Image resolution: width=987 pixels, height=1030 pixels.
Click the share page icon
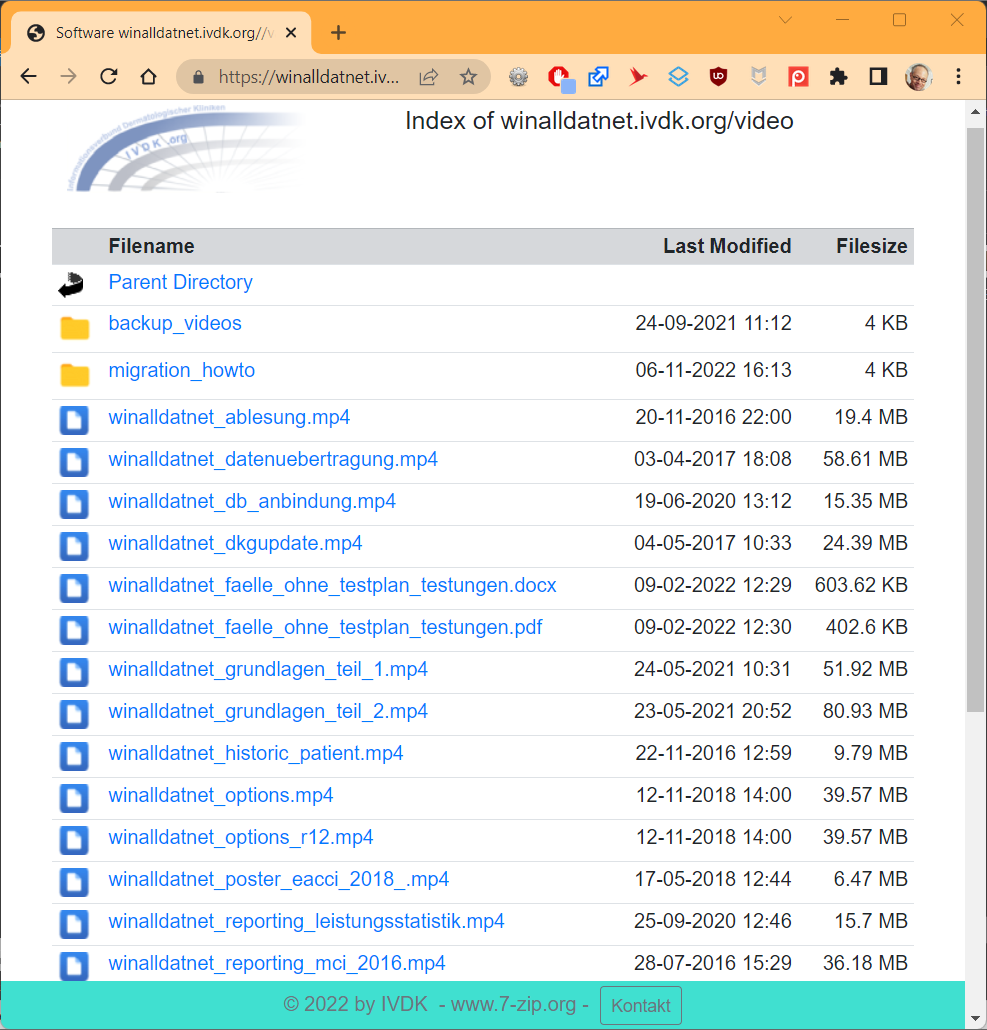[x=429, y=77]
